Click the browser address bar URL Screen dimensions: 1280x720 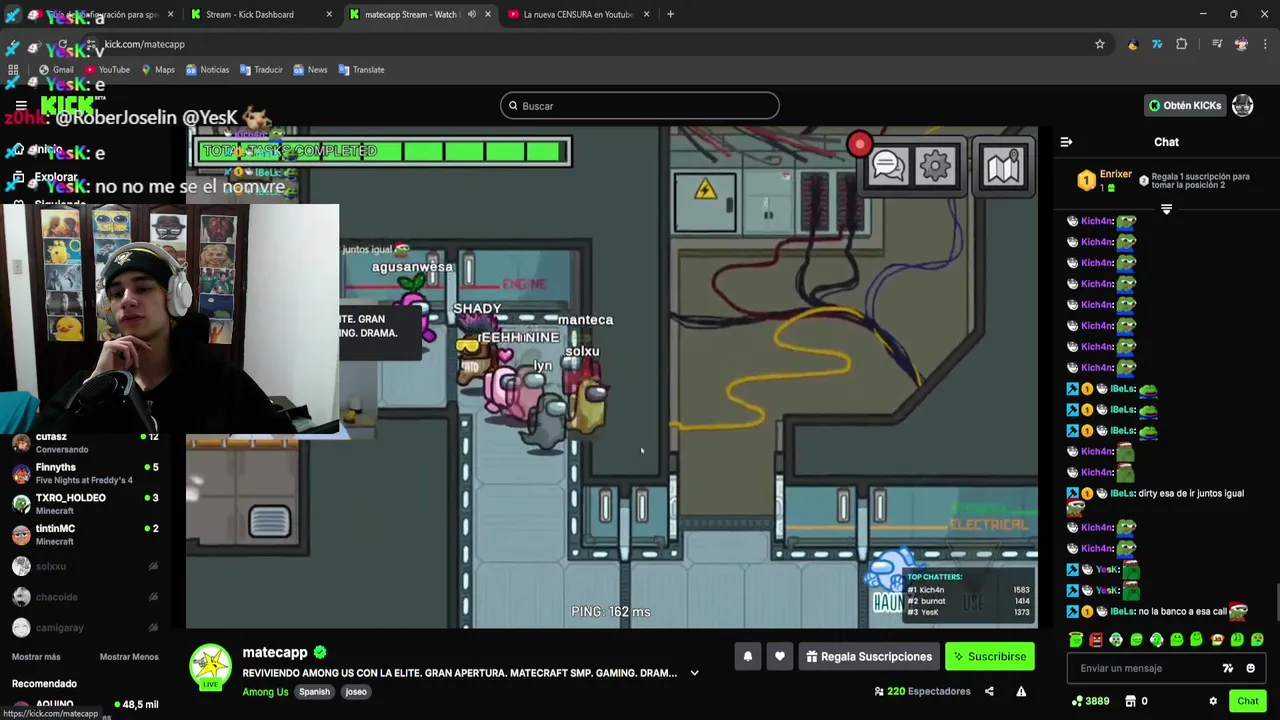[144, 44]
